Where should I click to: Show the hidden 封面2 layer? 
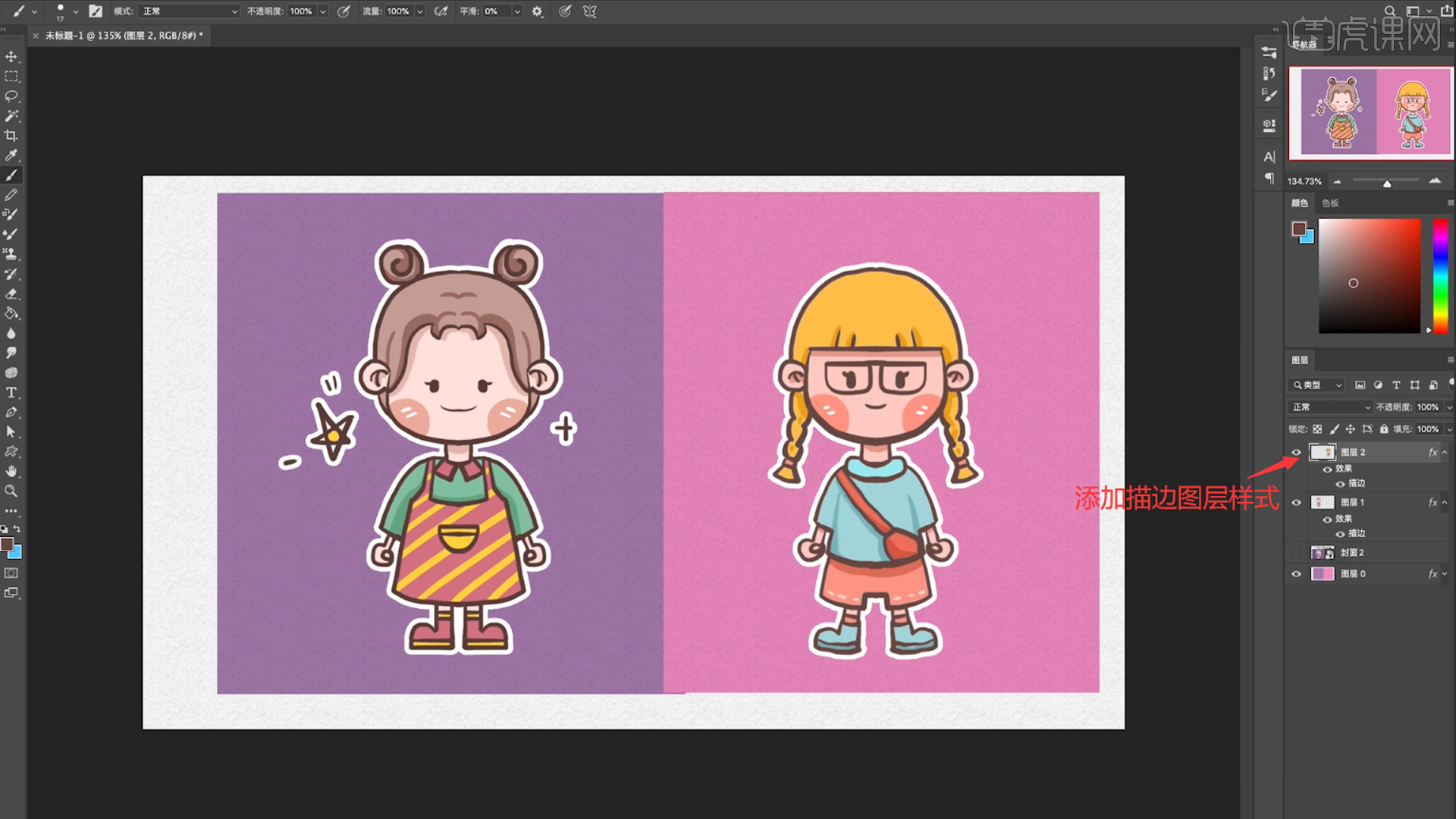(1296, 553)
